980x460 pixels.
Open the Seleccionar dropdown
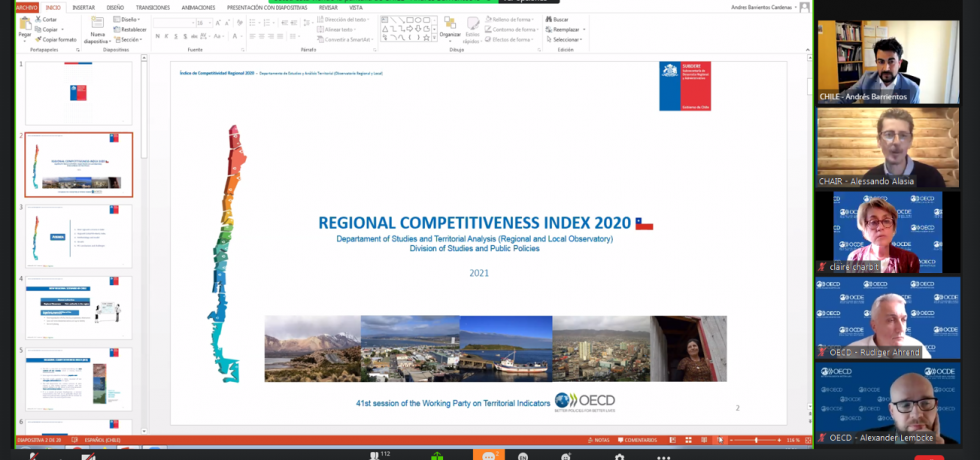pos(564,39)
